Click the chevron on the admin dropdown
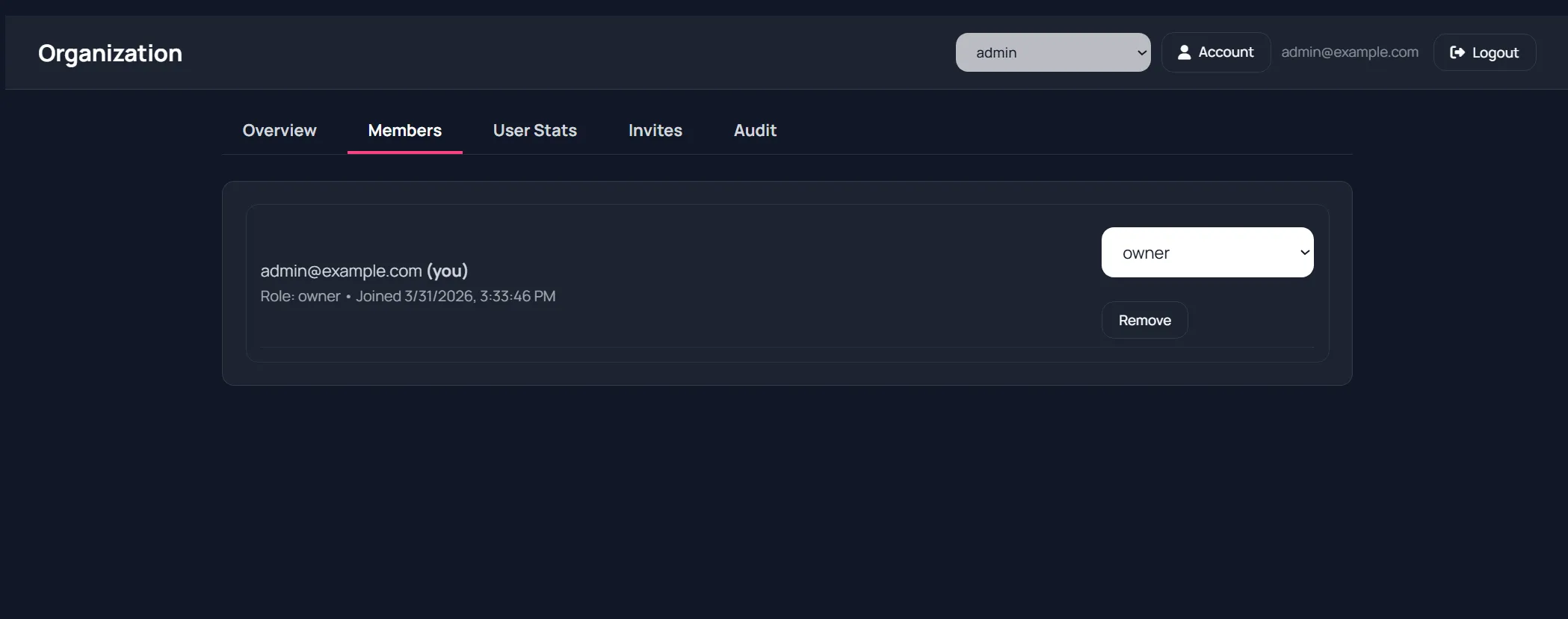1568x619 pixels. (1141, 52)
